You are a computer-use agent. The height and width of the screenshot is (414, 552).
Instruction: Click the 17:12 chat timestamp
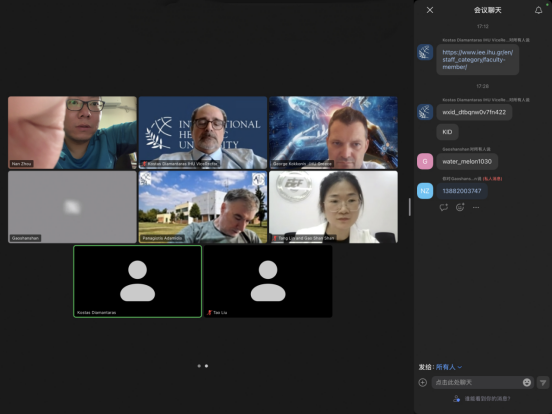coord(483,26)
